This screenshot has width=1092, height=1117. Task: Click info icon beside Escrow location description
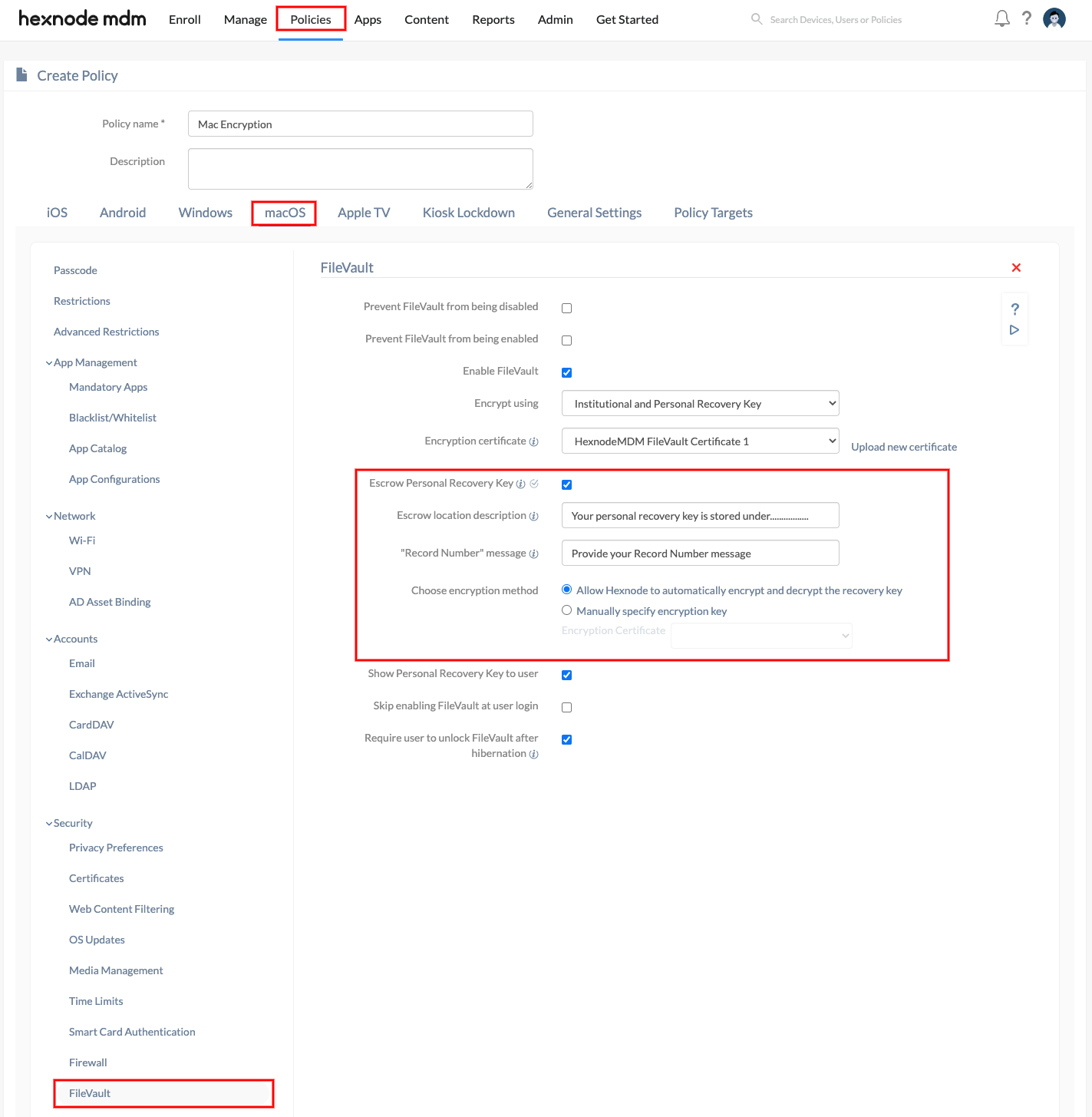point(534,516)
